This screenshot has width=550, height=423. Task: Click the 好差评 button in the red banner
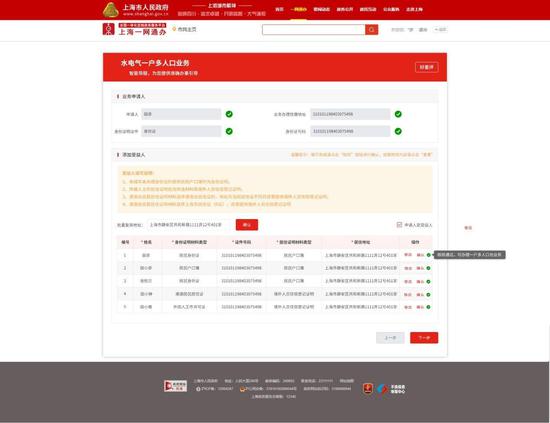427,67
